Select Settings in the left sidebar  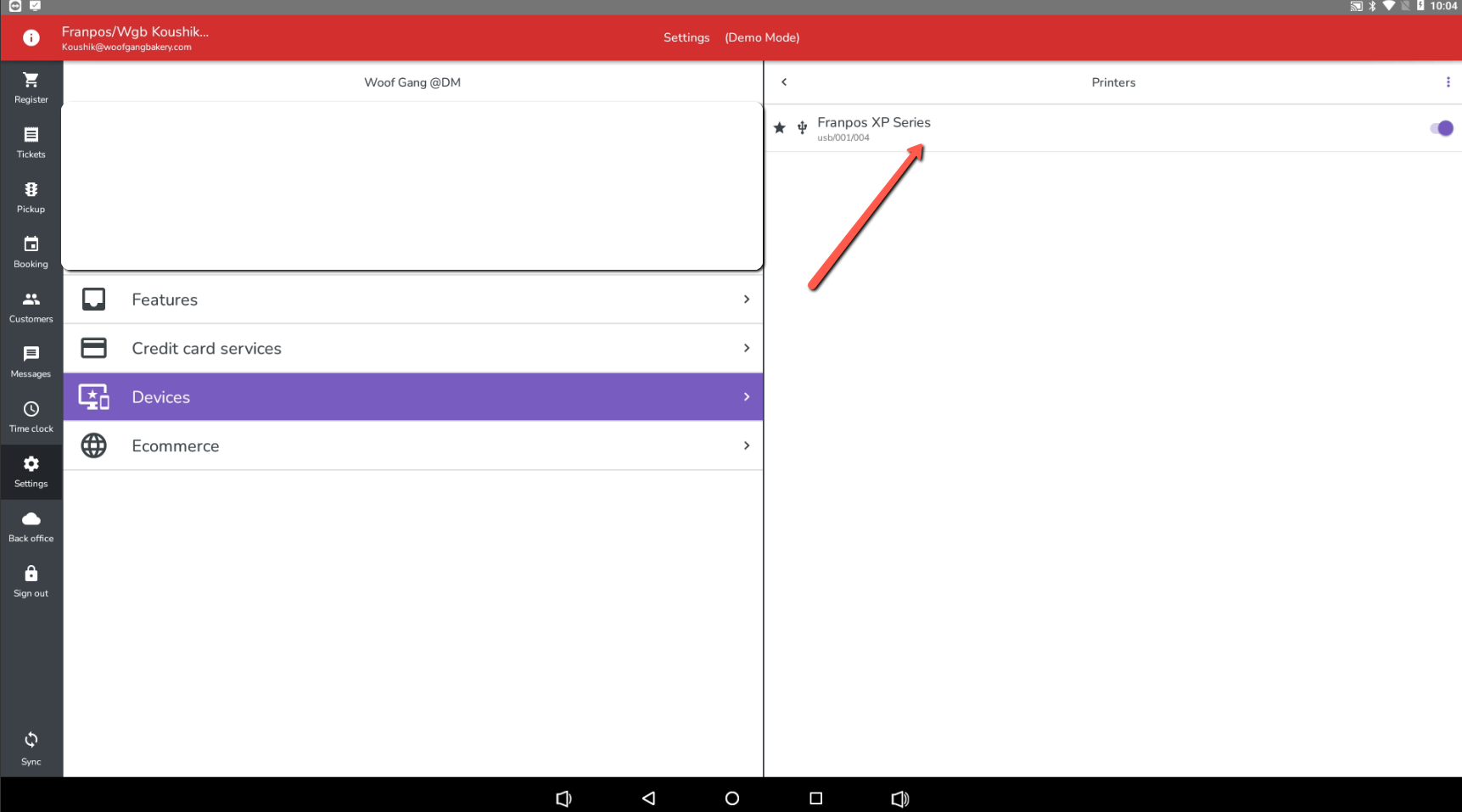(x=31, y=471)
